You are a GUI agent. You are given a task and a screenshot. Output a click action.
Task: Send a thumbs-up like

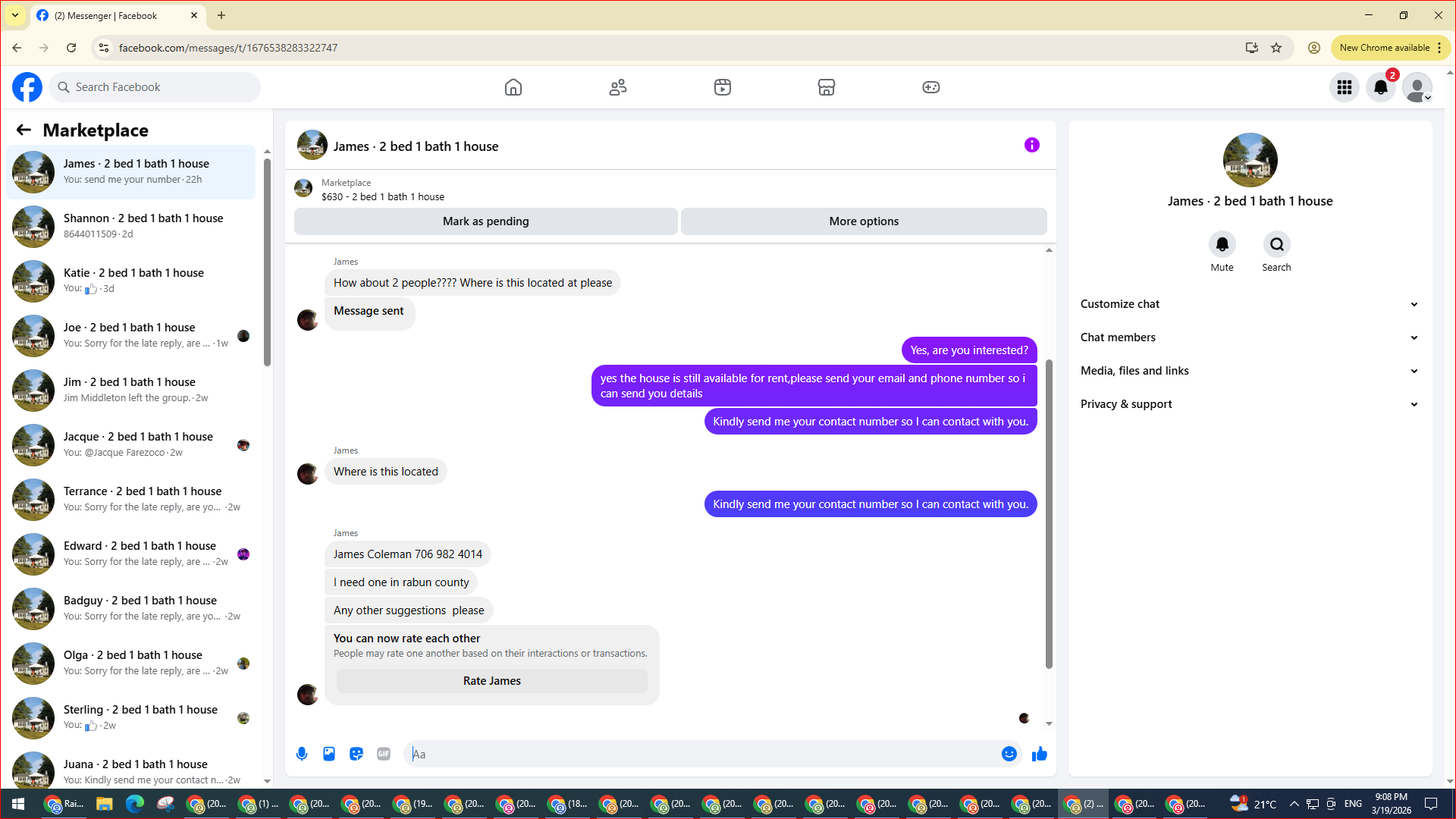click(1039, 754)
